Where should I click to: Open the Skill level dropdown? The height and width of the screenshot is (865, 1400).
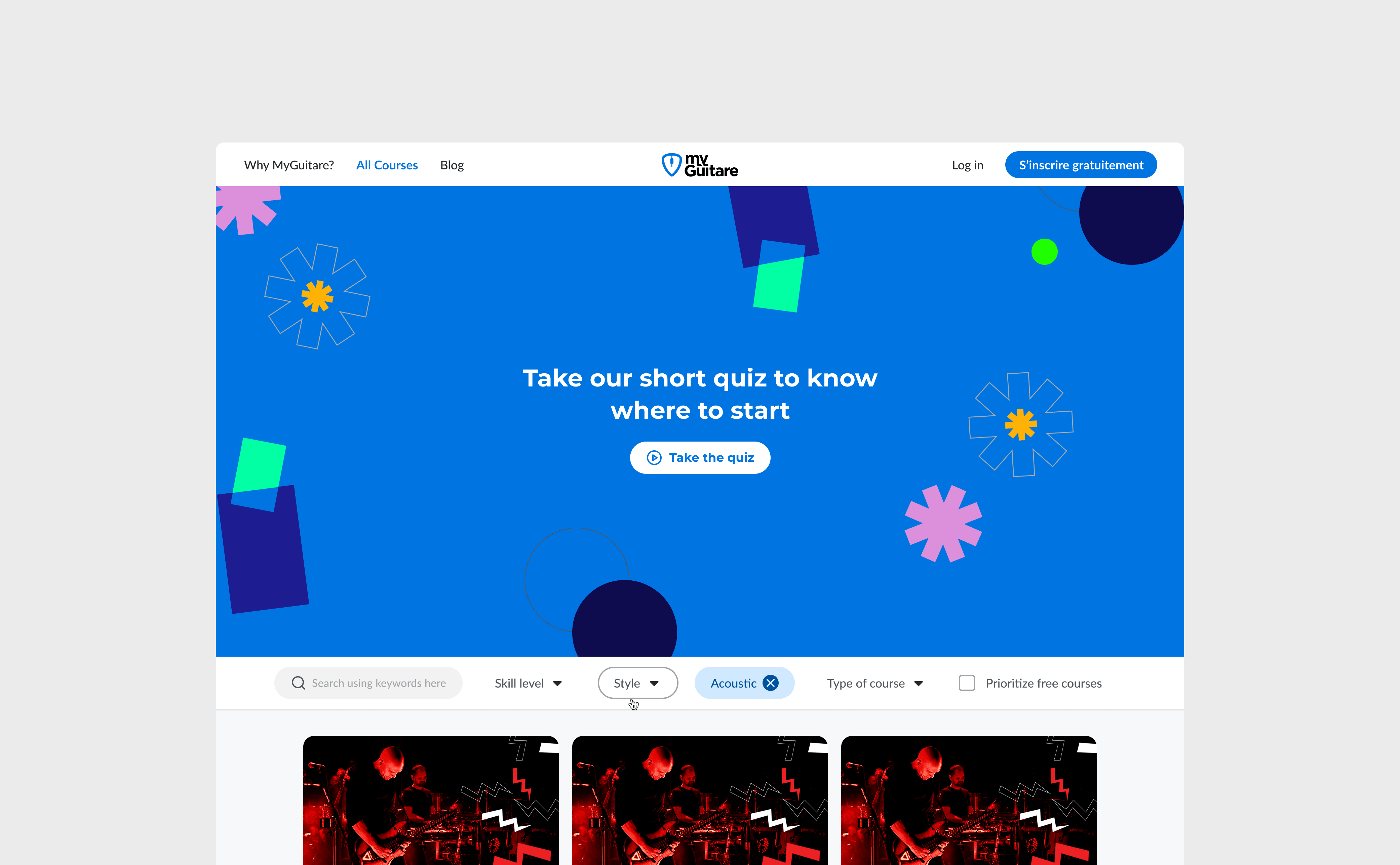(528, 683)
